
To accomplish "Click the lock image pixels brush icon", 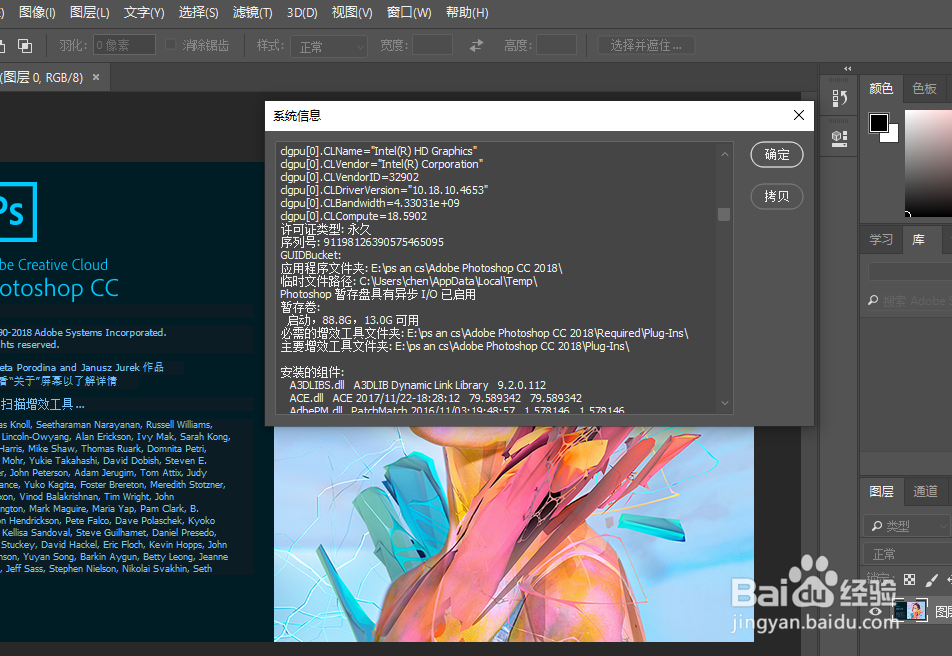I will pyautogui.click(x=931, y=579).
